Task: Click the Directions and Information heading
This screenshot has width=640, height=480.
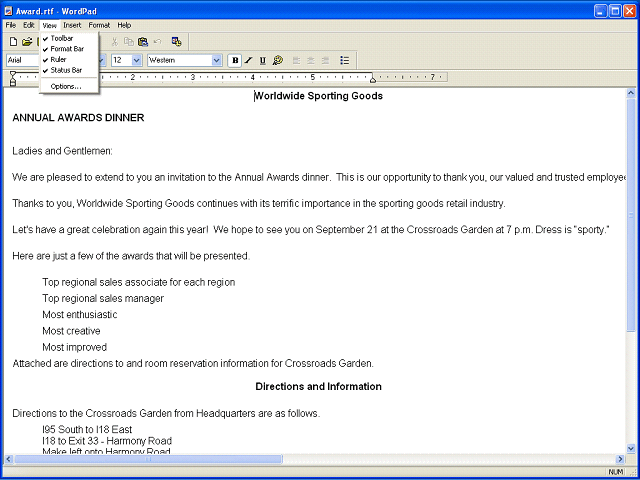Action: [x=318, y=387]
